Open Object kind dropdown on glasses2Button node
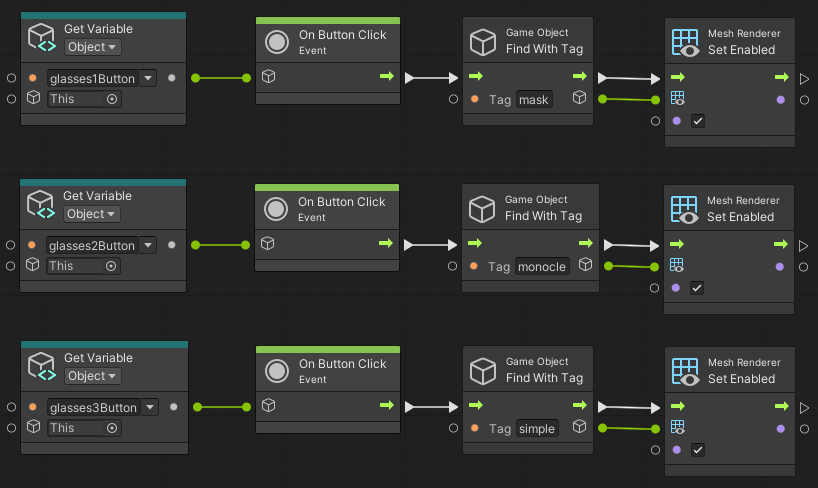The image size is (818, 488). (91, 214)
